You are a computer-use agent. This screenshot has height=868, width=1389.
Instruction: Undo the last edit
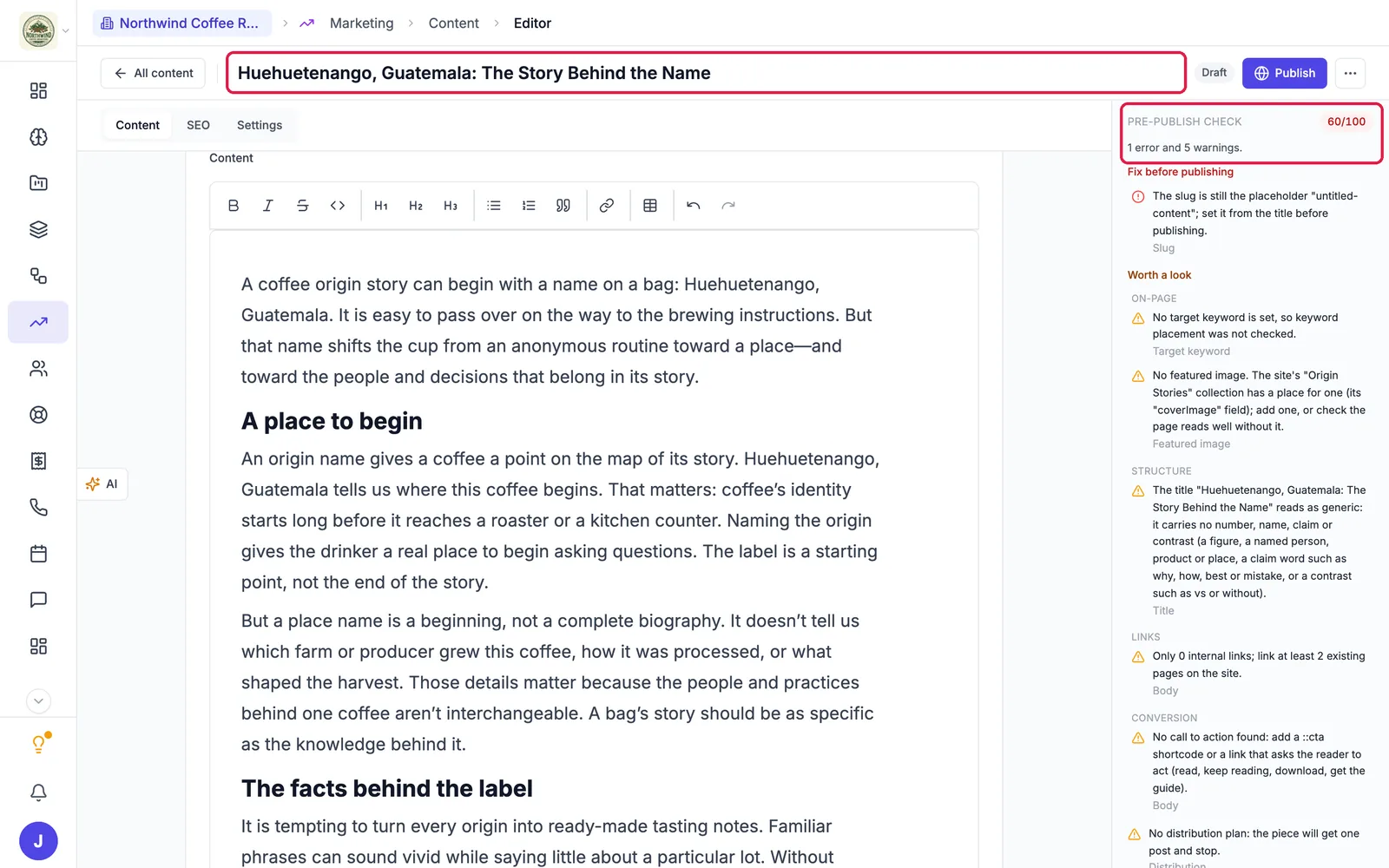coord(694,206)
